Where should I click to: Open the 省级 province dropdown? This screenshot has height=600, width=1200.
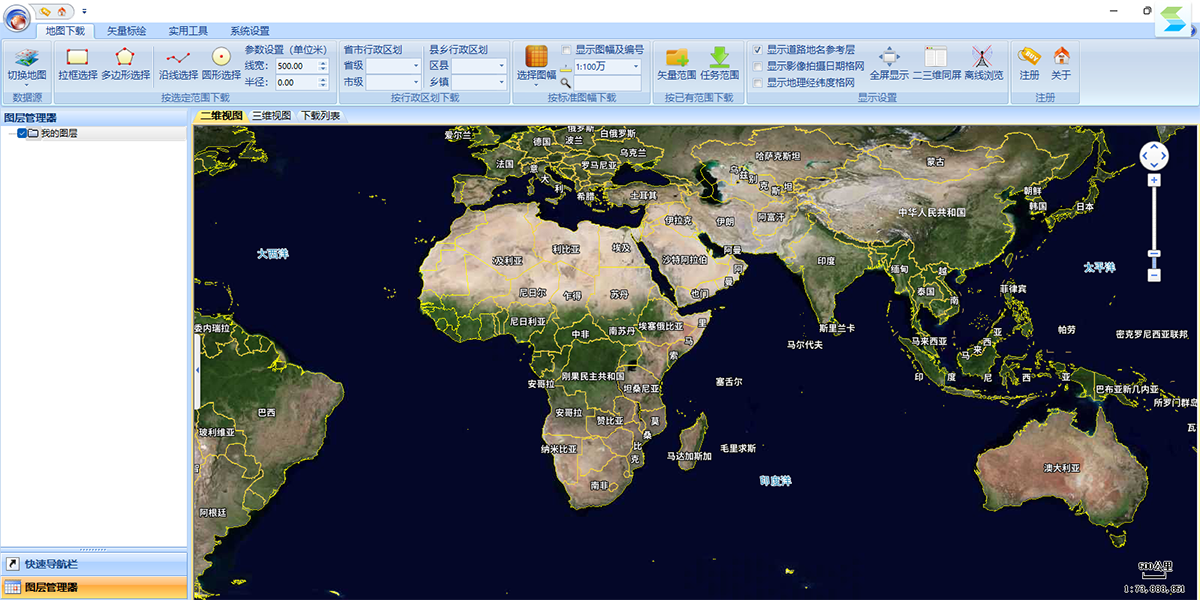(x=394, y=66)
